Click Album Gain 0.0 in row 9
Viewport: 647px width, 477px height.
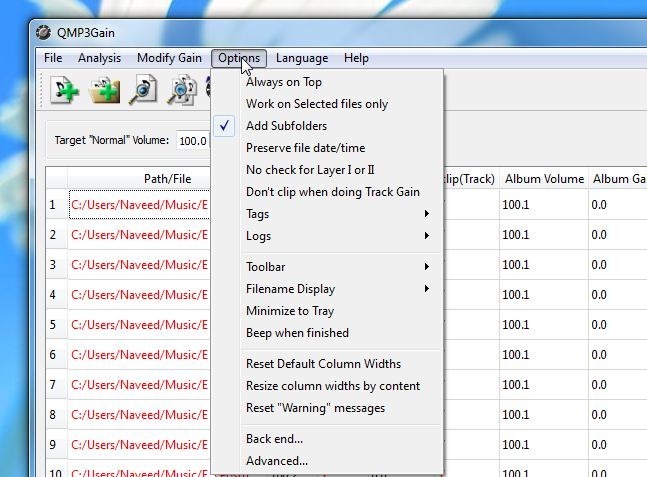pyautogui.click(x=618, y=445)
